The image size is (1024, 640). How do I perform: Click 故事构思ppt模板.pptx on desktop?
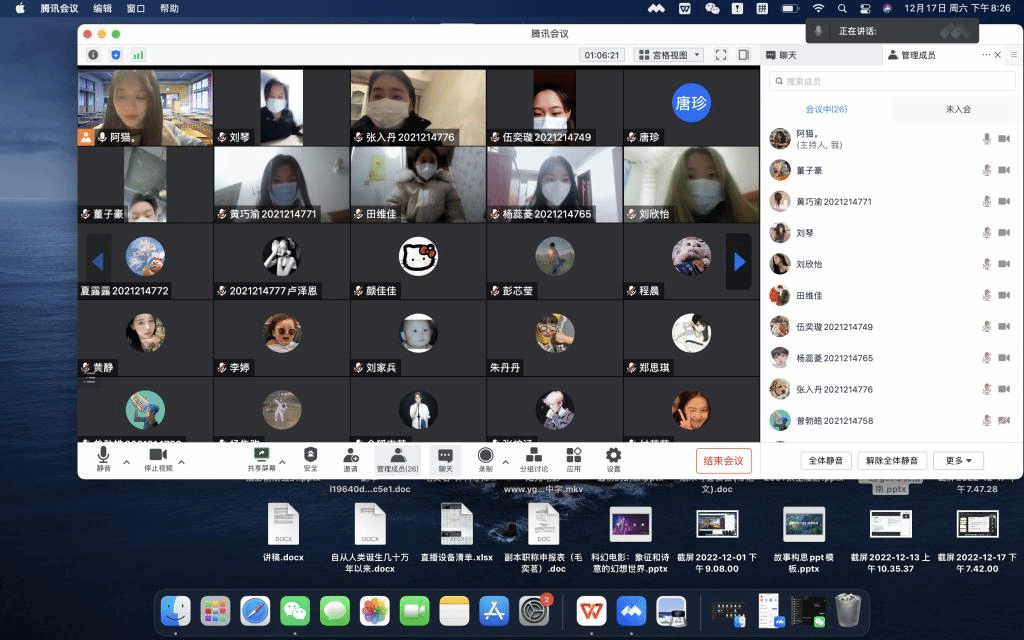[804, 539]
